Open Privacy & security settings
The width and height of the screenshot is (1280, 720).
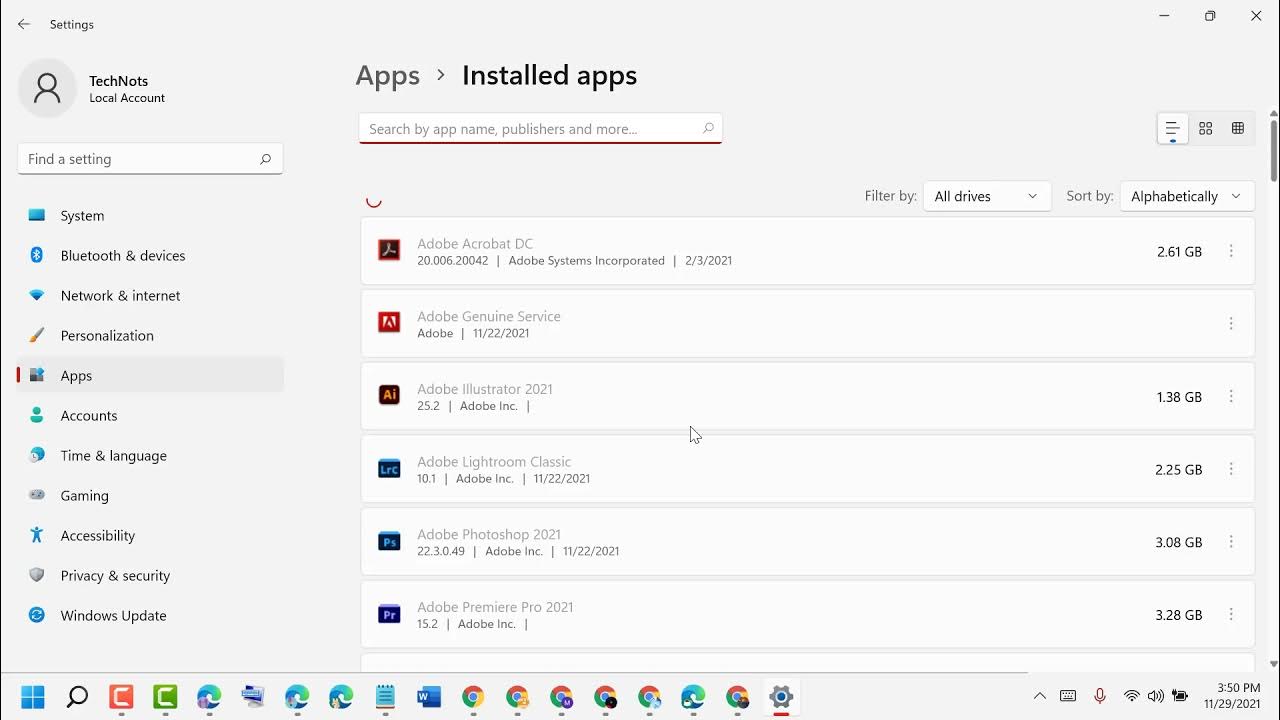click(150, 575)
